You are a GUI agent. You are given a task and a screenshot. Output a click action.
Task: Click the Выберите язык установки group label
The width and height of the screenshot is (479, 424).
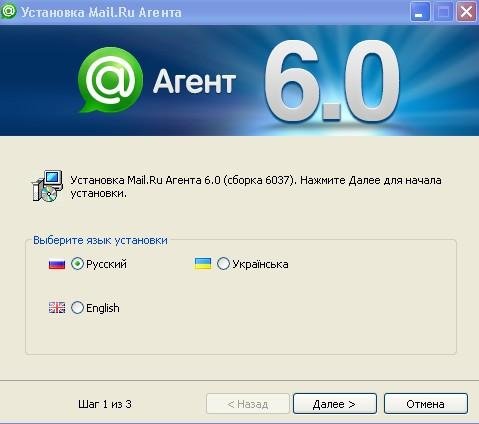tap(100, 240)
